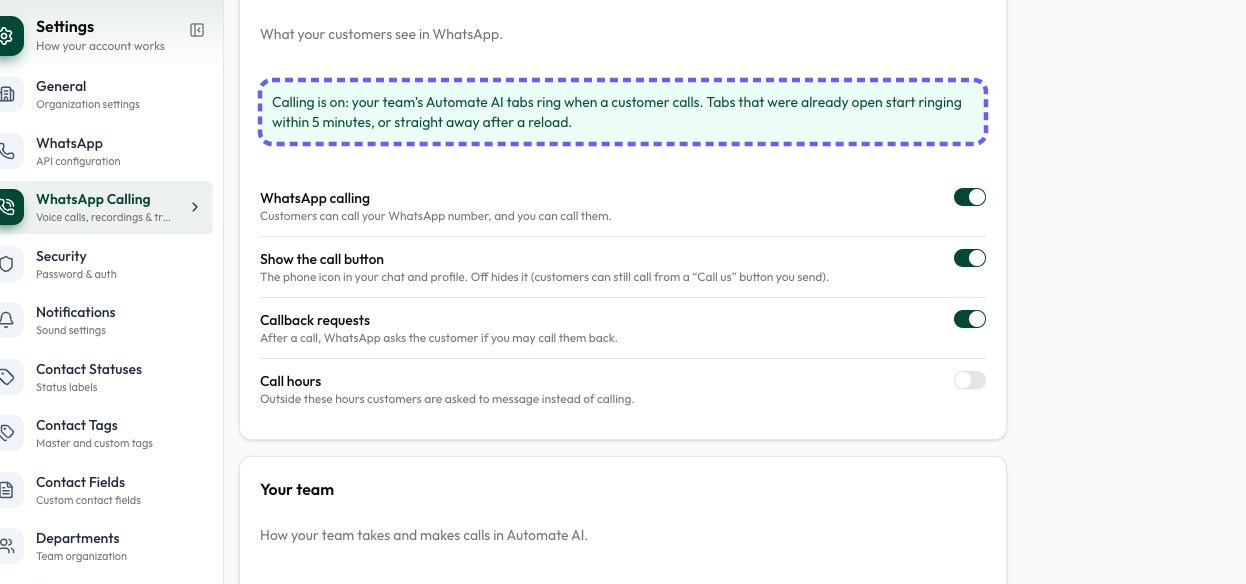Switch off Callback requests
Screen dimensions: 1246x584
click(x=970, y=319)
